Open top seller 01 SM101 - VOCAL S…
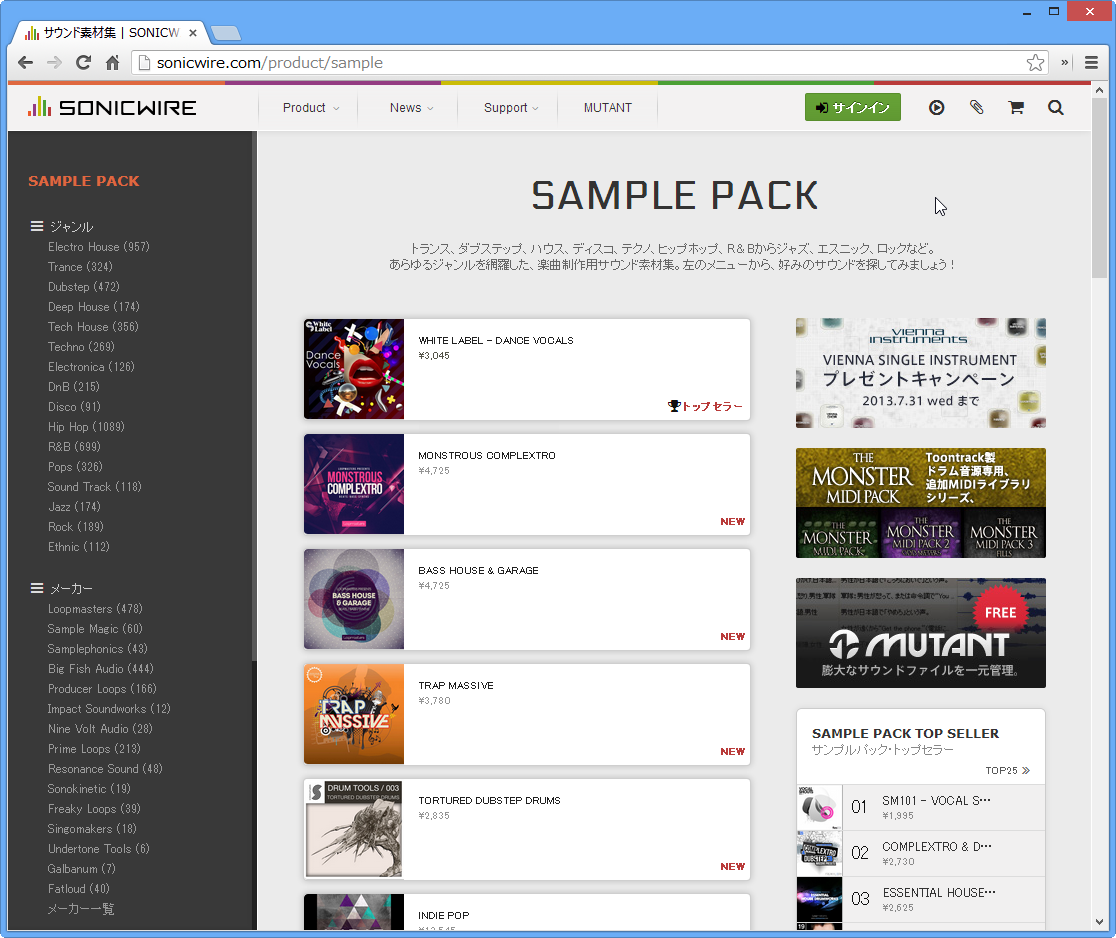 [x=921, y=807]
